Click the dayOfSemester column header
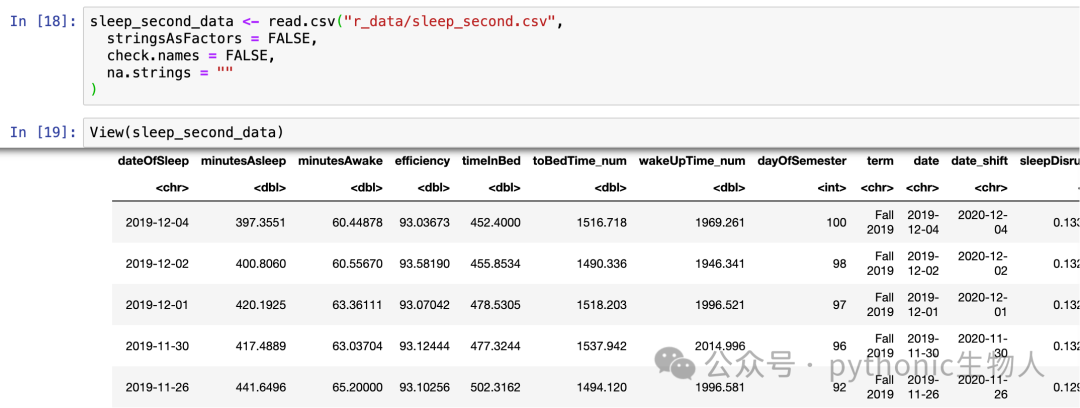Viewport: 1080px width, 408px height. click(802, 161)
